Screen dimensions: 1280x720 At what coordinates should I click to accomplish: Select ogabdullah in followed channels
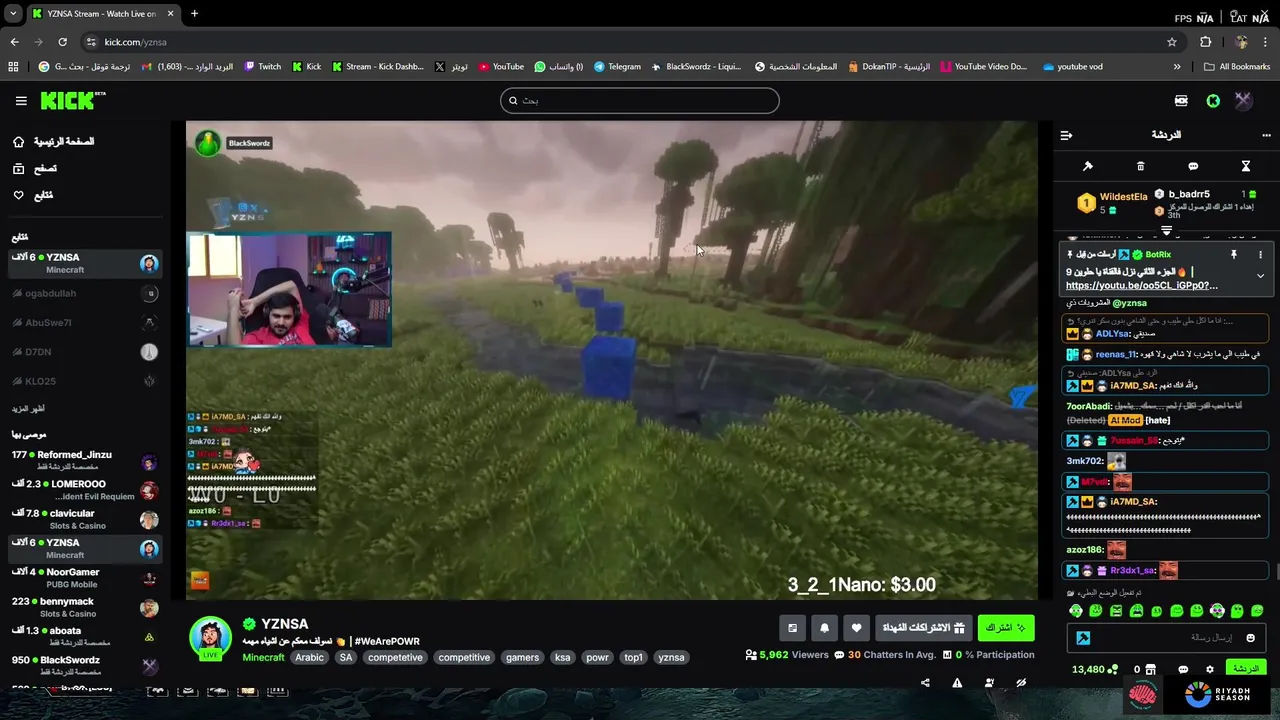[x=84, y=293]
